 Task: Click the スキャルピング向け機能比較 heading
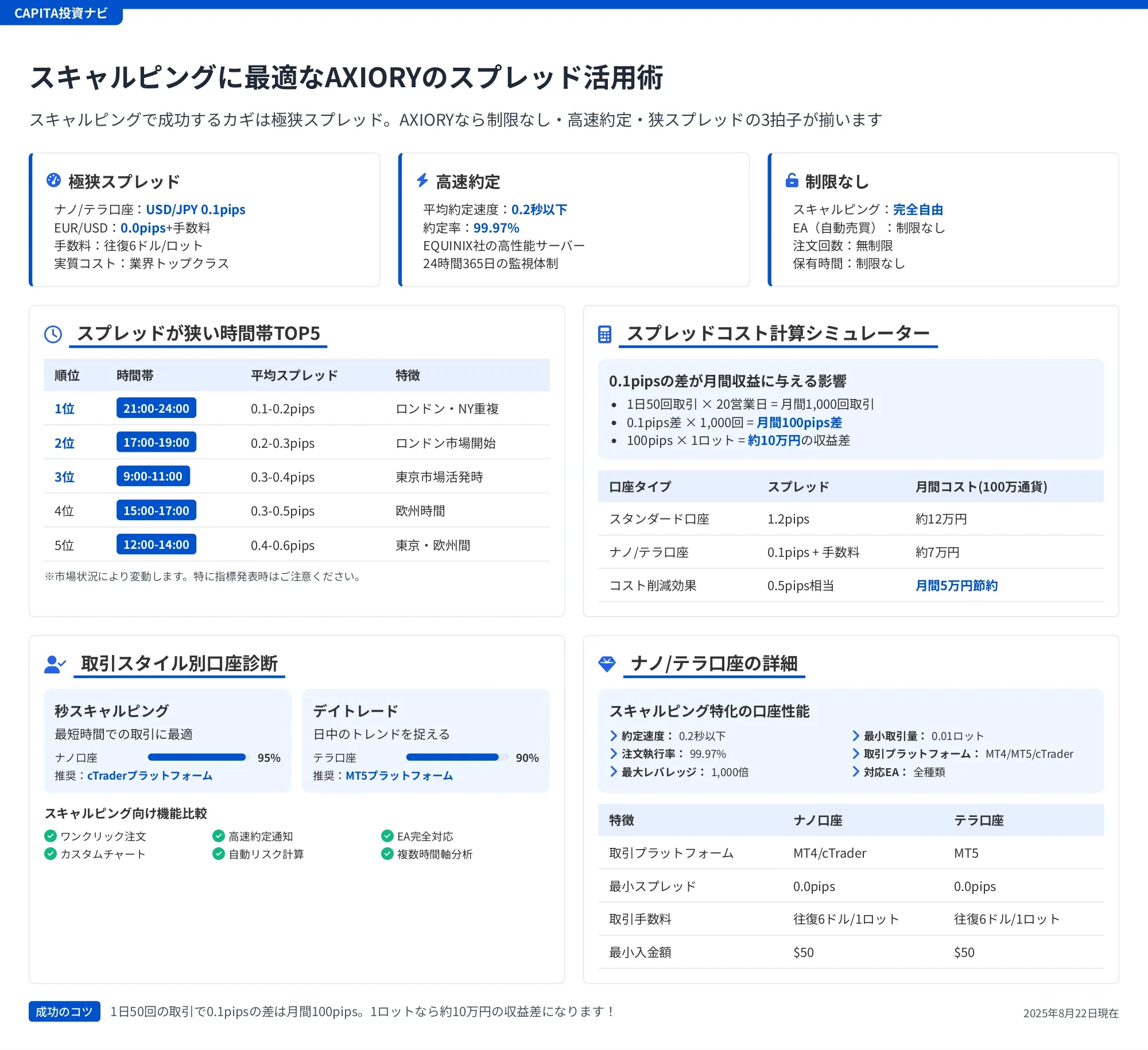coord(126,813)
